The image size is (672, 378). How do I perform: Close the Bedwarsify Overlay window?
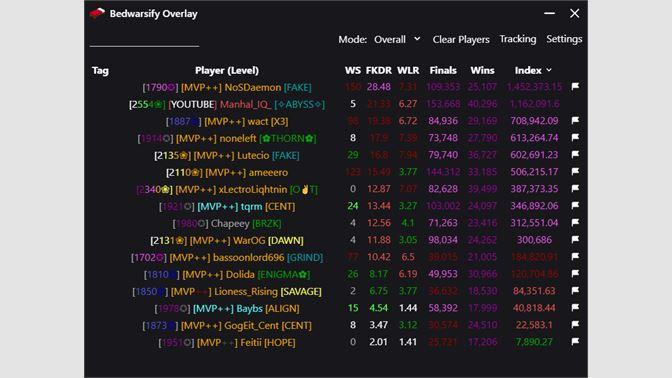point(575,13)
